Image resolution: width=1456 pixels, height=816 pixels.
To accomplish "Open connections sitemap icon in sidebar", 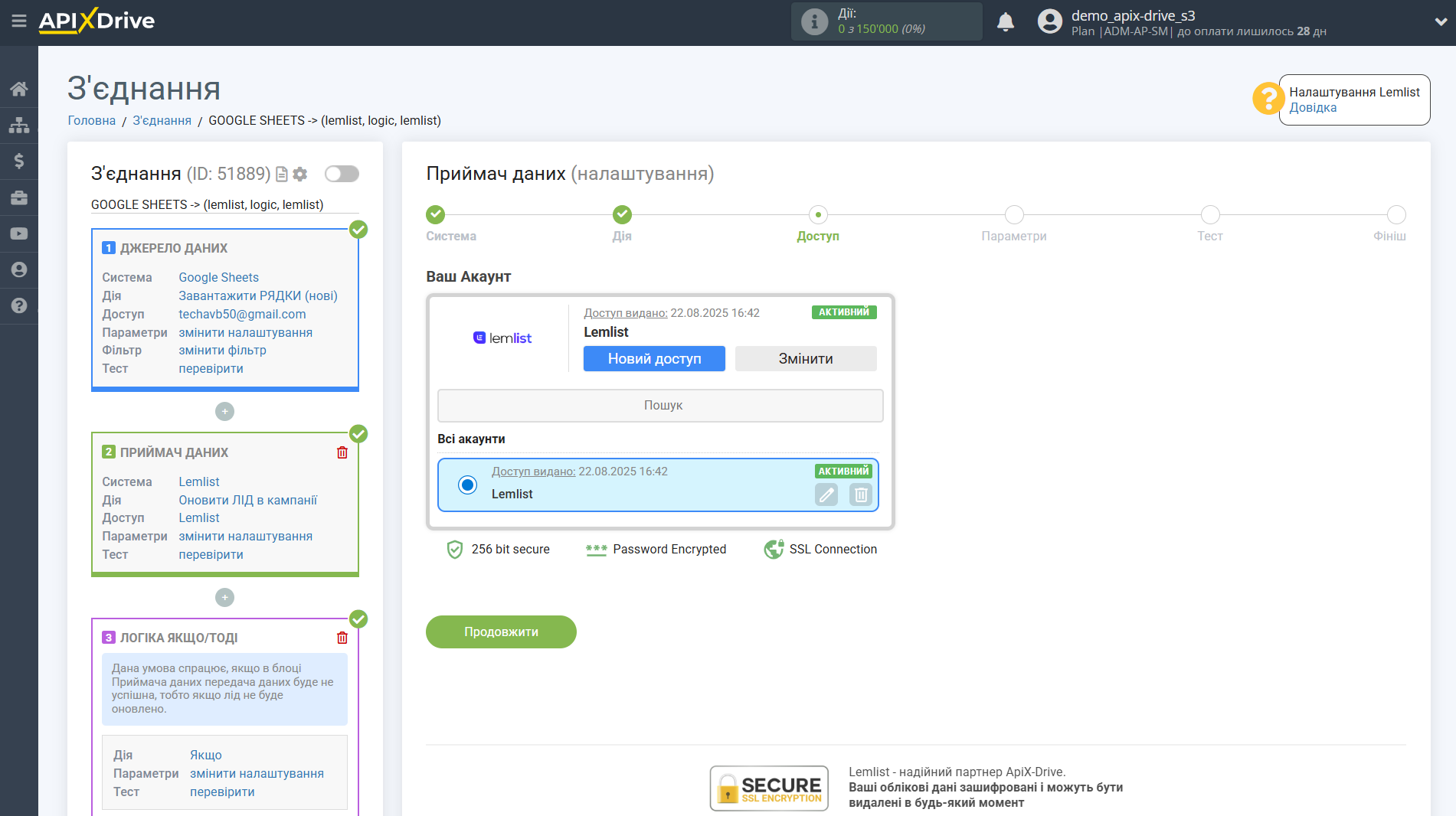I will click(x=19, y=125).
